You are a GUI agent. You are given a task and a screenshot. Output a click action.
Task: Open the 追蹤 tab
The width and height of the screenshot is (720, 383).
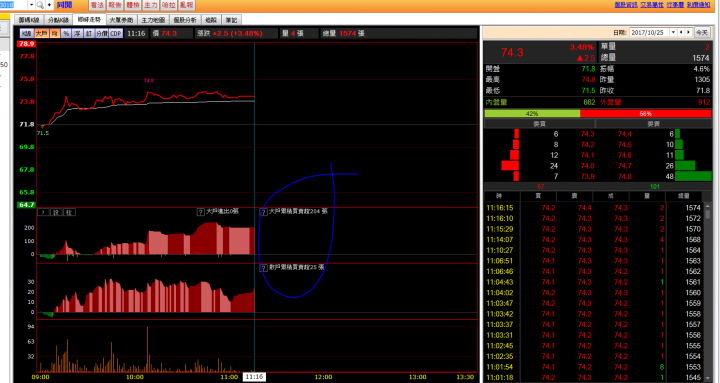click(x=211, y=20)
